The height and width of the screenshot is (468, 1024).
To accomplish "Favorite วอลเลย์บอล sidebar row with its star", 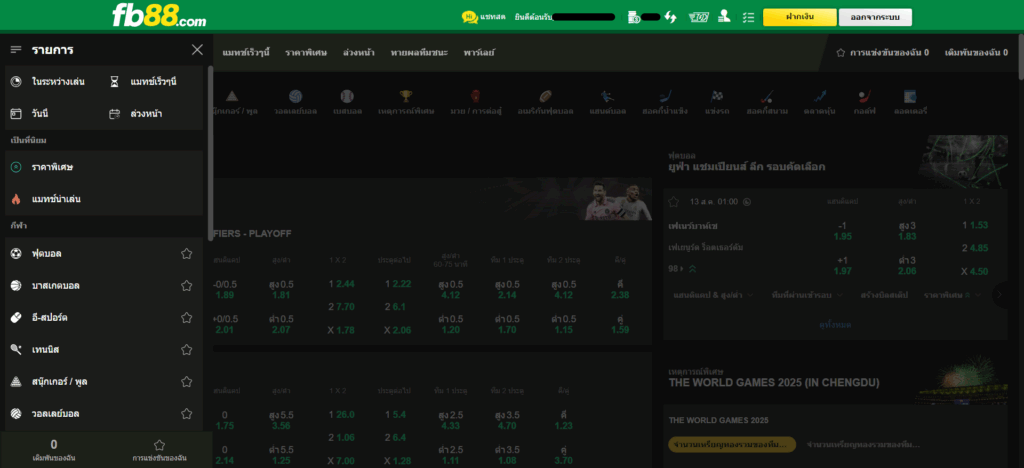I will click(187, 413).
